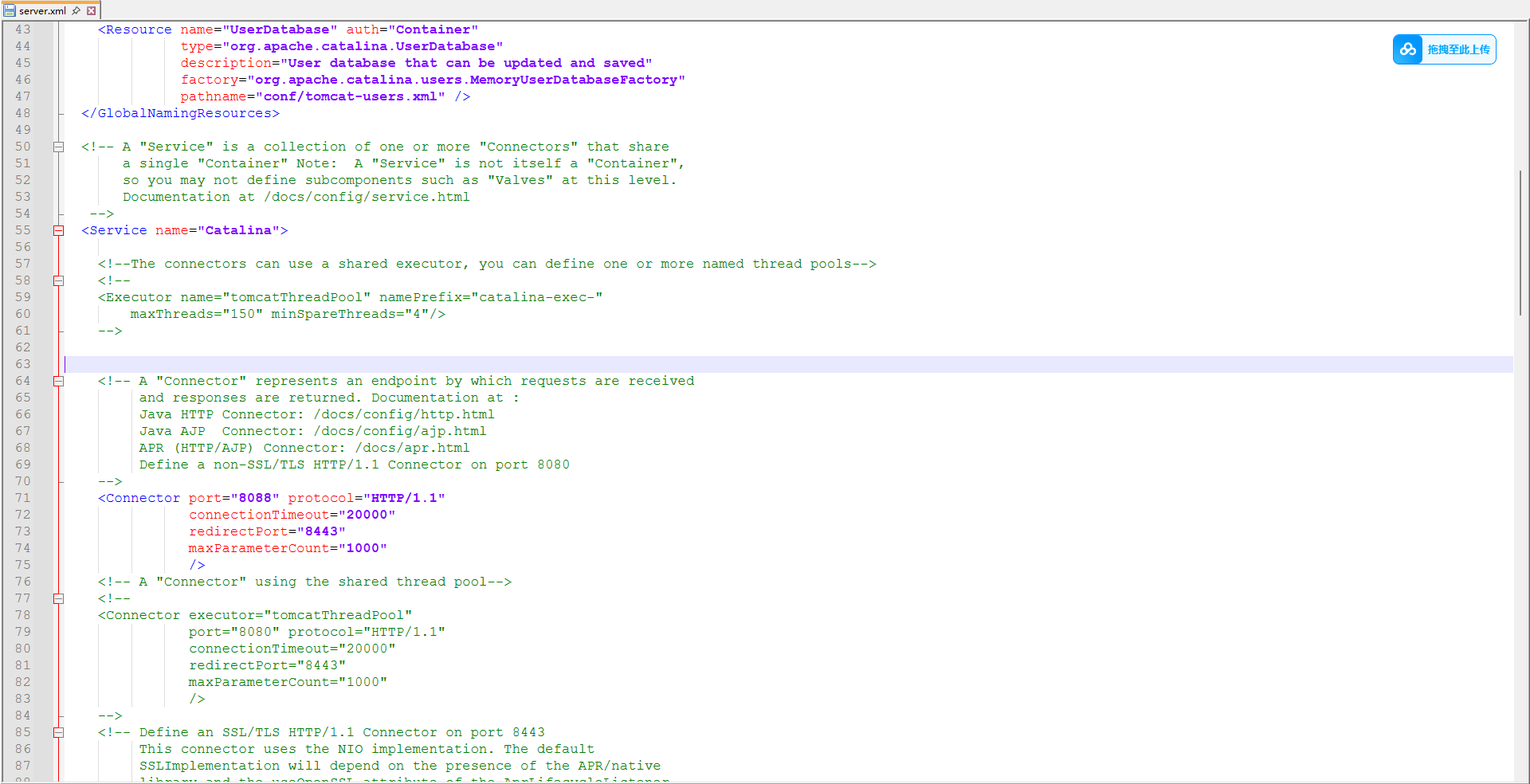Click line number 71 in the margin
The image size is (1530, 784).
23,498
